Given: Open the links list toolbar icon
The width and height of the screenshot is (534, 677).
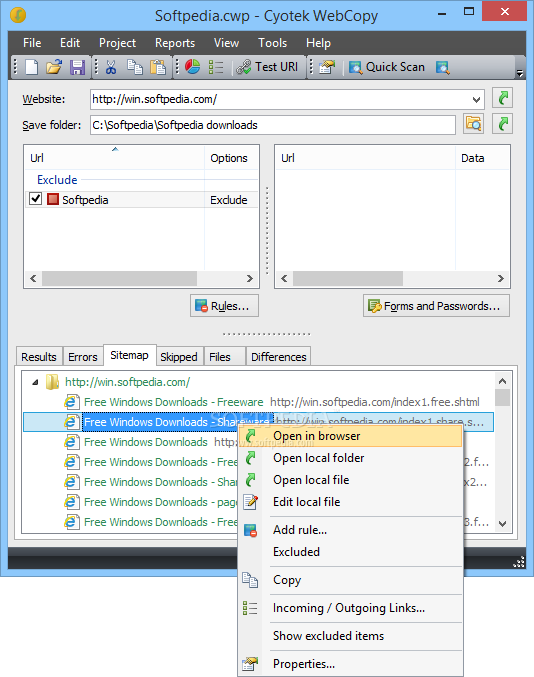Looking at the screenshot, I should tap(215, 67).
